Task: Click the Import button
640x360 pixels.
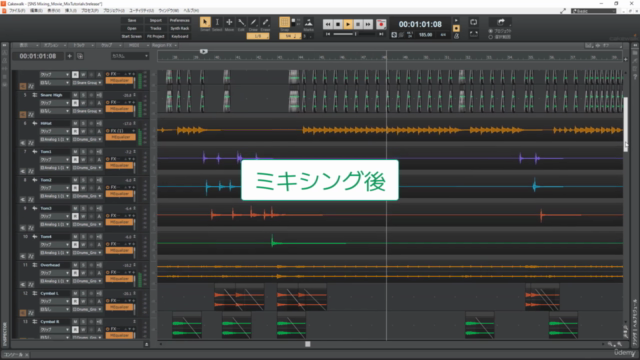Action: coord(156,20)
